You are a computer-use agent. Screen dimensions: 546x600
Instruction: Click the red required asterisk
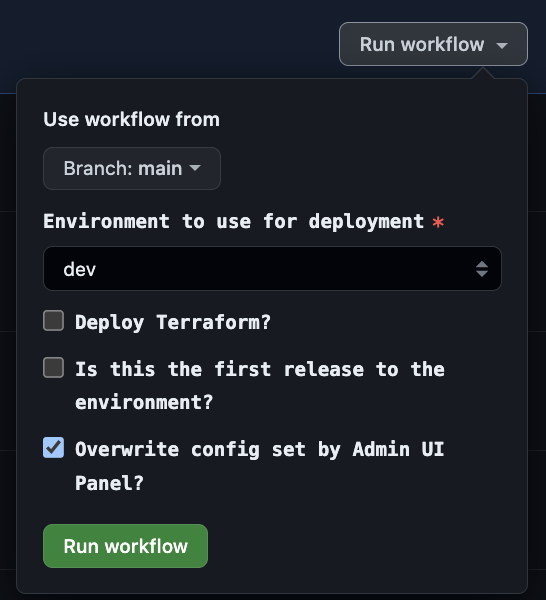pos(438,222)
